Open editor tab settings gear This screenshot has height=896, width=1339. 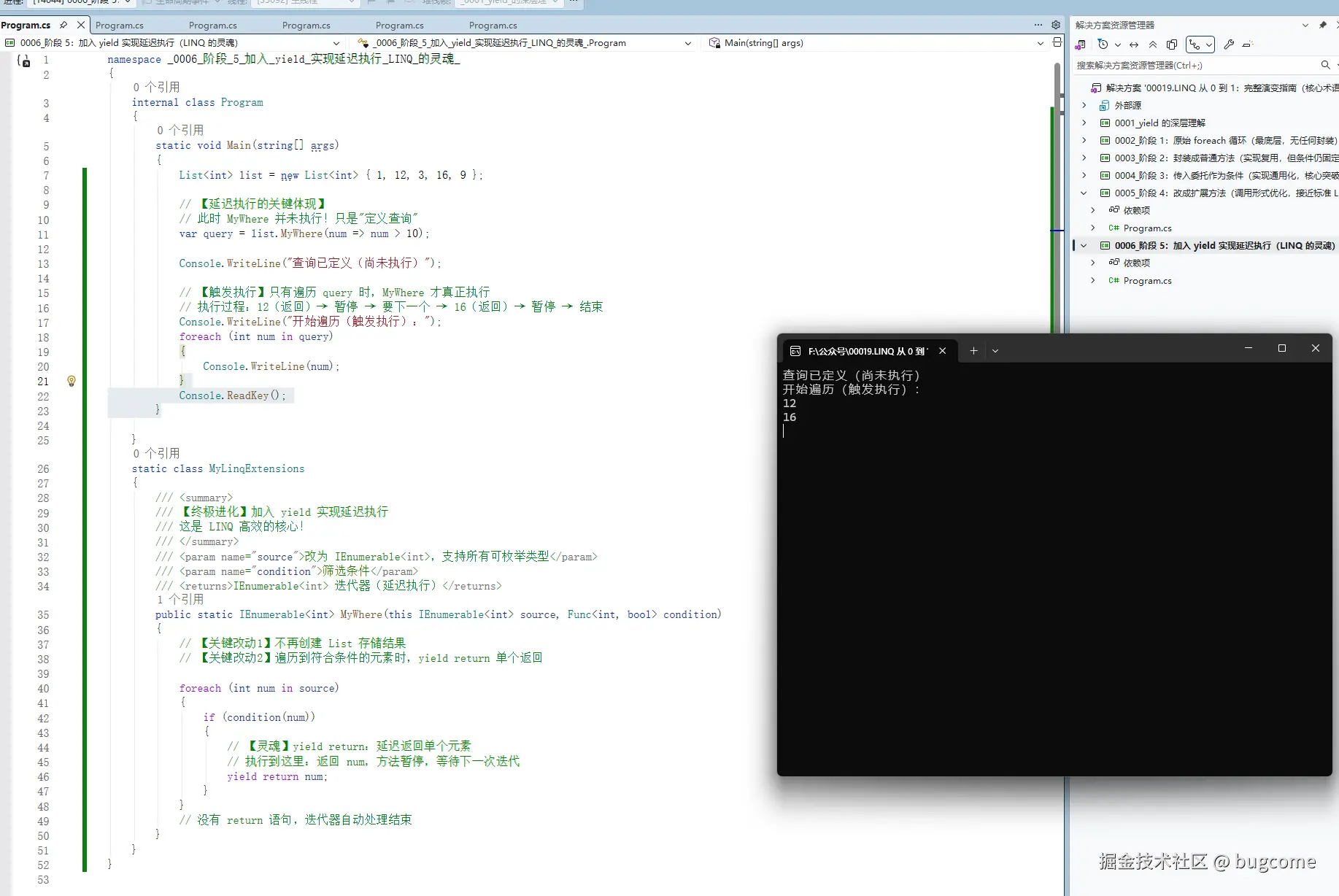[x=1056, y=25]
